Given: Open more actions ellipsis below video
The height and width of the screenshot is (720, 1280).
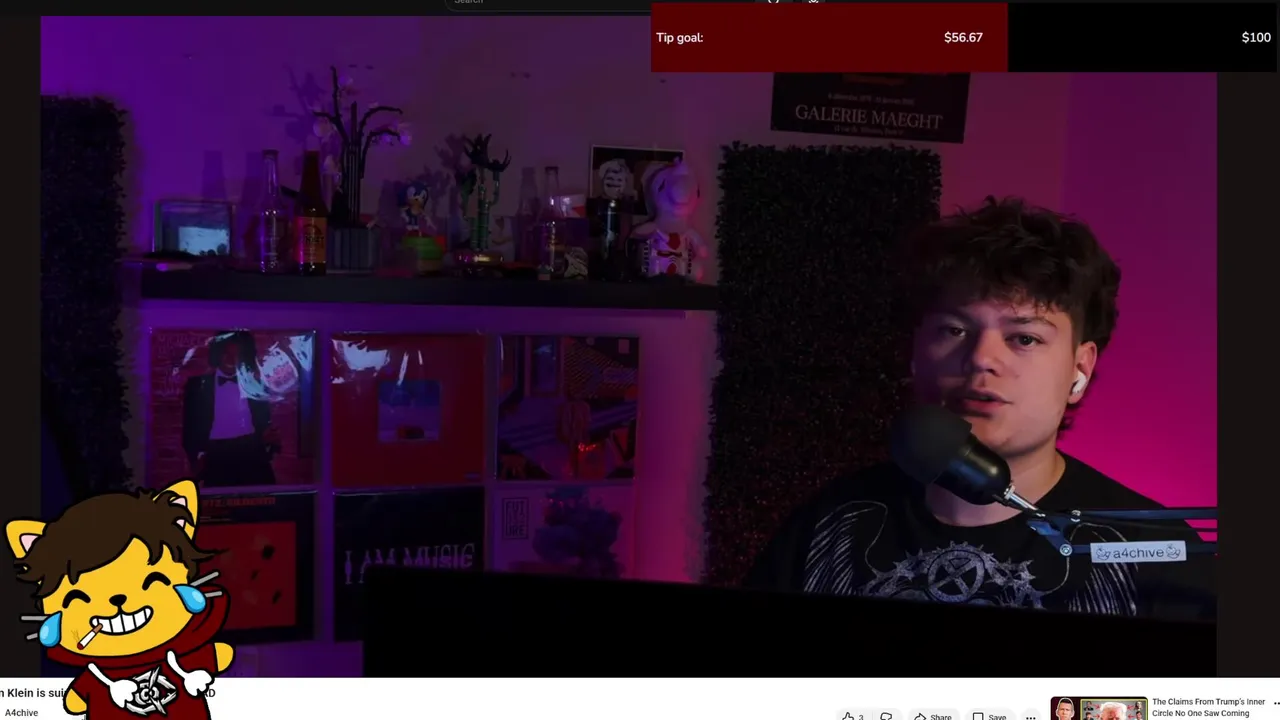Looking at the screenshot, I should 1030,716.
